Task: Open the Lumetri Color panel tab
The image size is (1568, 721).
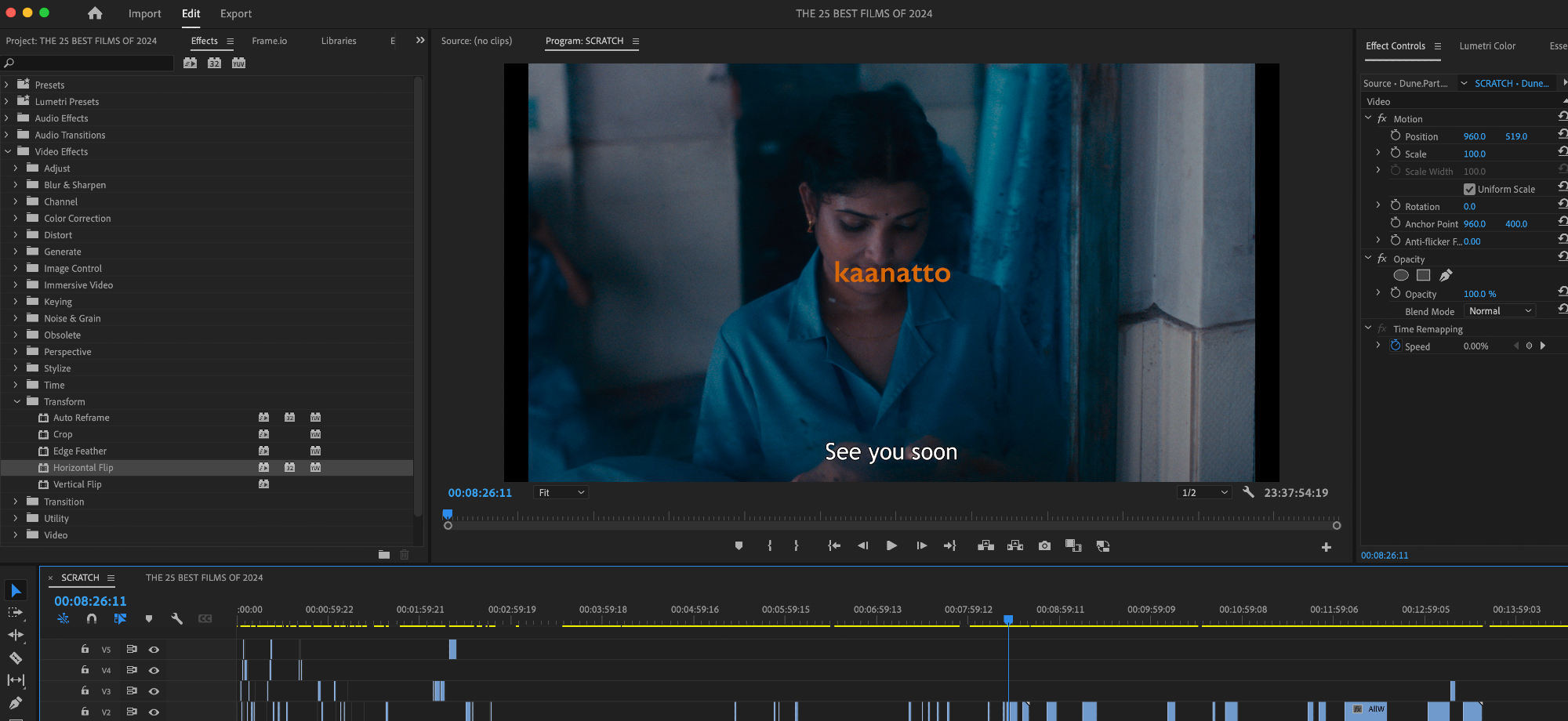Action: tap(1486, 46)
